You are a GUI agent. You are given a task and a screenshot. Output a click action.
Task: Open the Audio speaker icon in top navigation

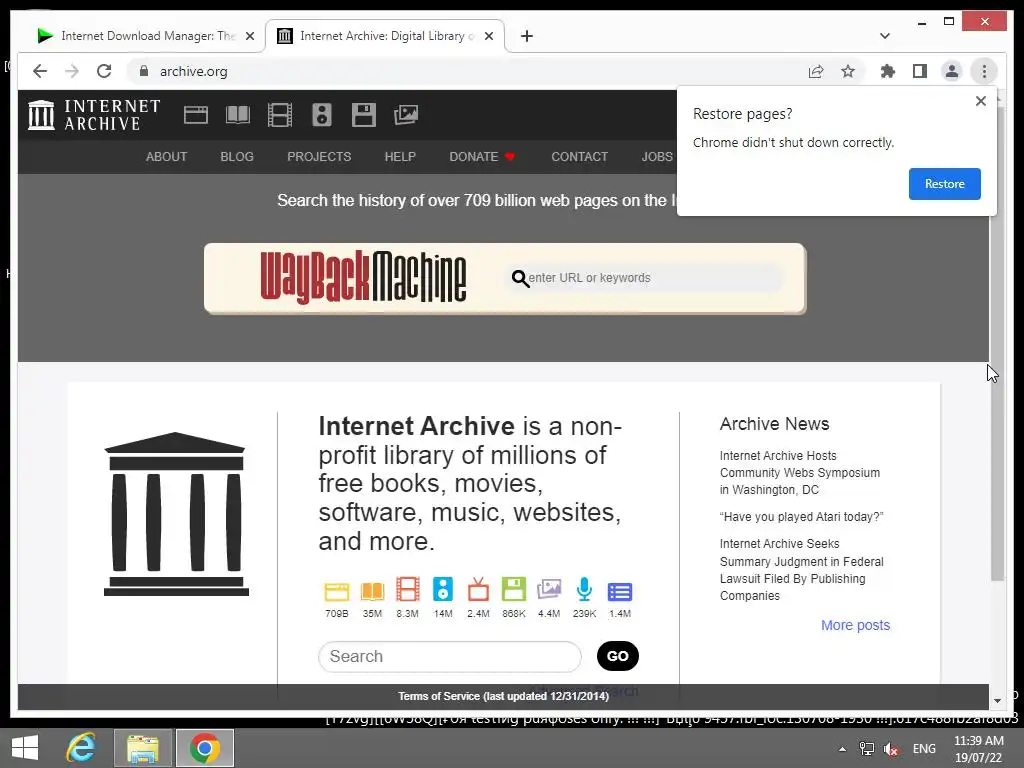(321, 115)
